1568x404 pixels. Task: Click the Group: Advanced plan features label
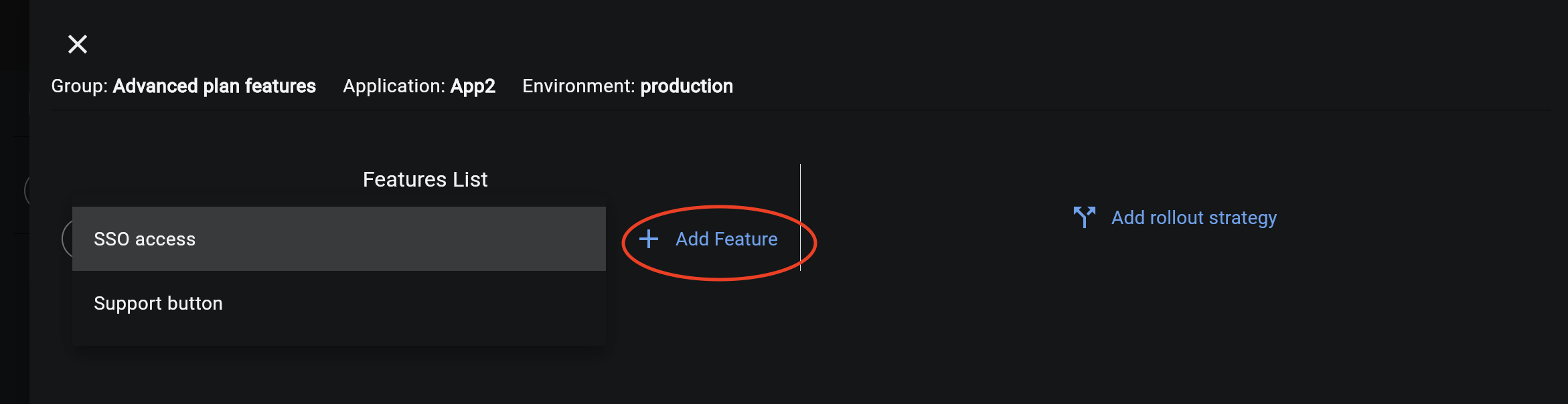pos(183,86)
